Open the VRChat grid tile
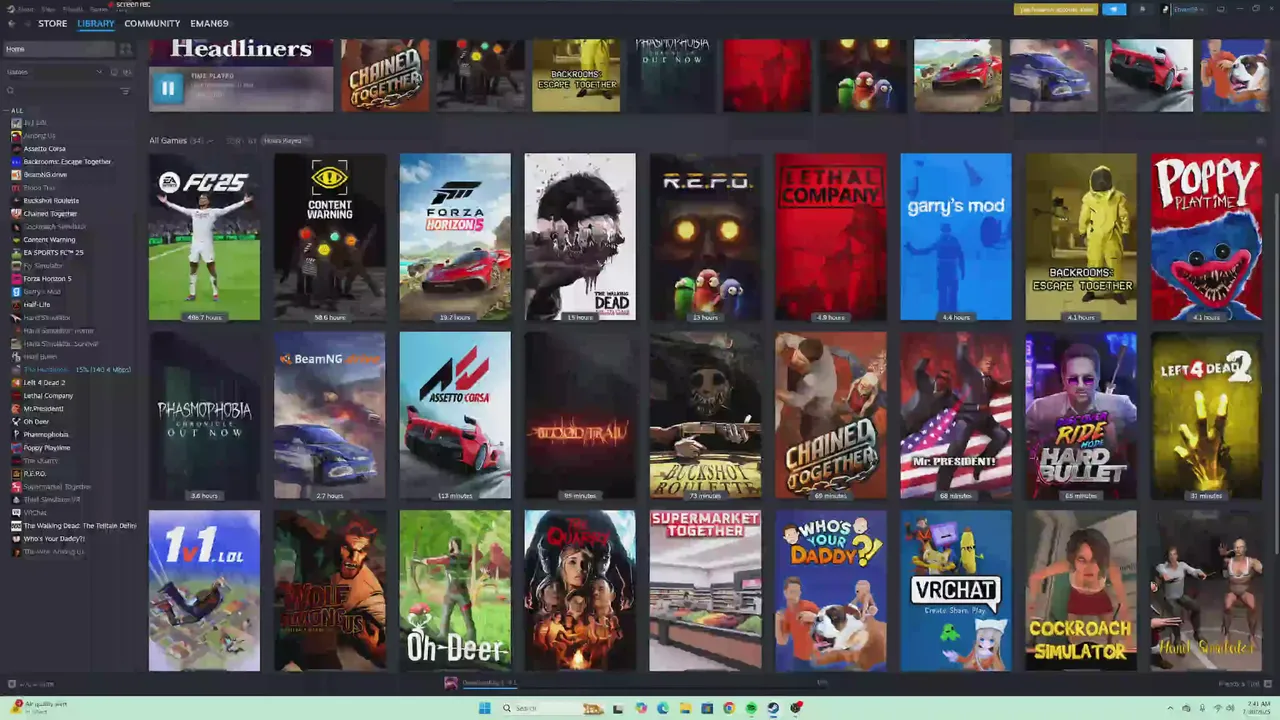The height and width of the screenshot is (720, 1280). point(956,591)
